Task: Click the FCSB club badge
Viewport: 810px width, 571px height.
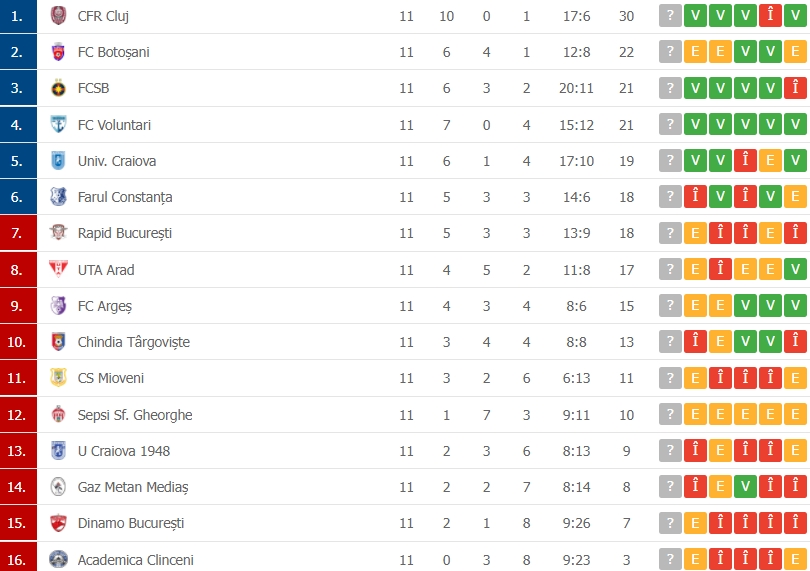Action: (58, 88)
